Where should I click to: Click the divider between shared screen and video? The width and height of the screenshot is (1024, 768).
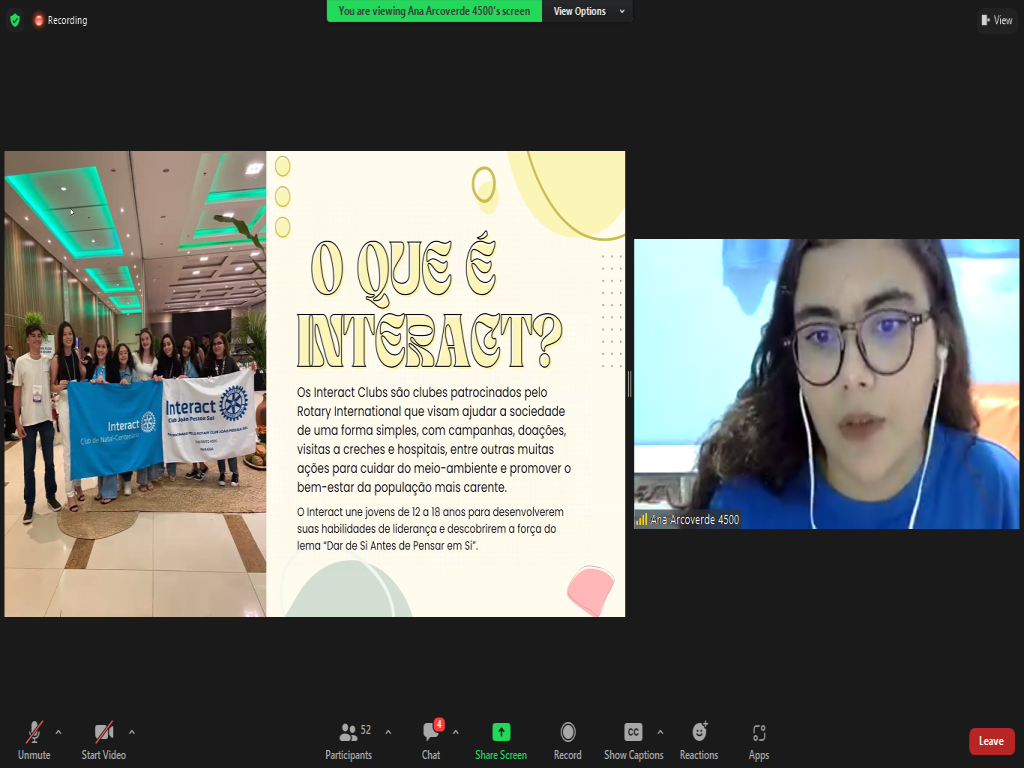tap(629, 384)
